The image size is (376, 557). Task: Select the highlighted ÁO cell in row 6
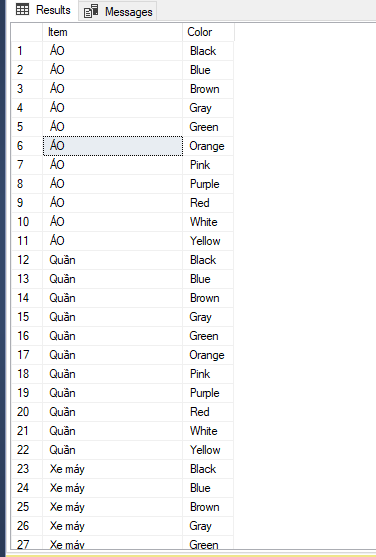pyautogui.click(x=113, y=146)
